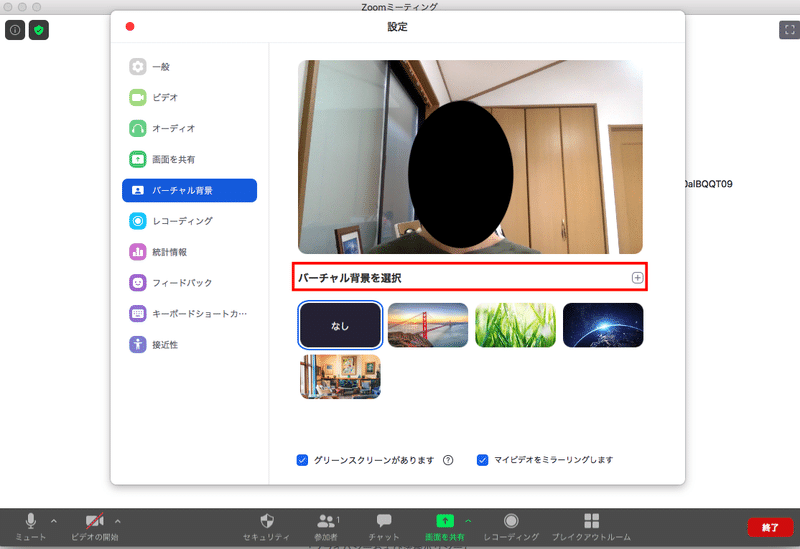Open ブレイクアウトルーム from the toolbar
Image resolution: width=800 pixels, height=549 pixels.
pyautogui.click(x=591, y=527)
